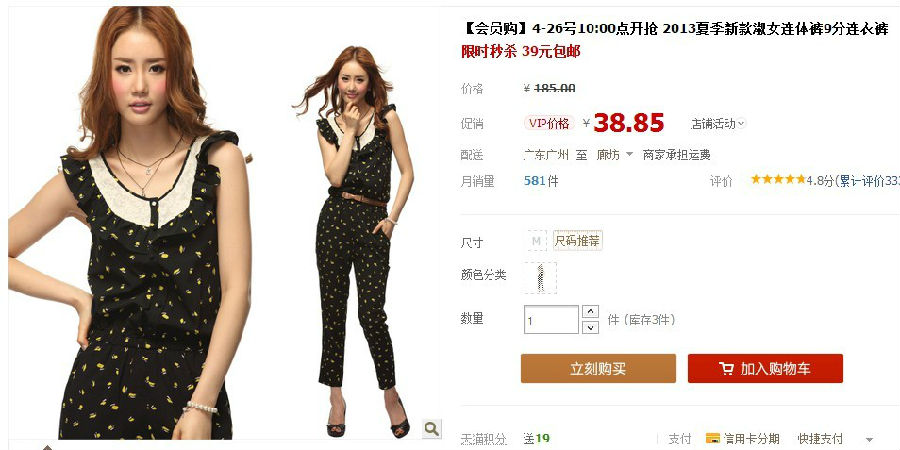
Task: Open the 尺码推荐 size recommendation
Action: pos(577,240)
